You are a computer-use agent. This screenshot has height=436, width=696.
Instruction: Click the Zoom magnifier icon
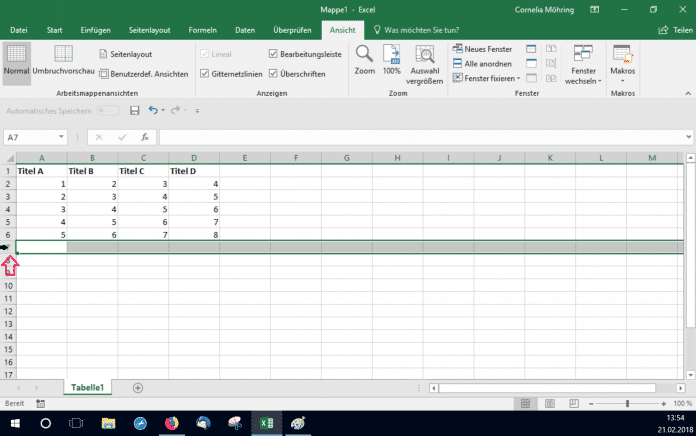(x=364, y=59)
